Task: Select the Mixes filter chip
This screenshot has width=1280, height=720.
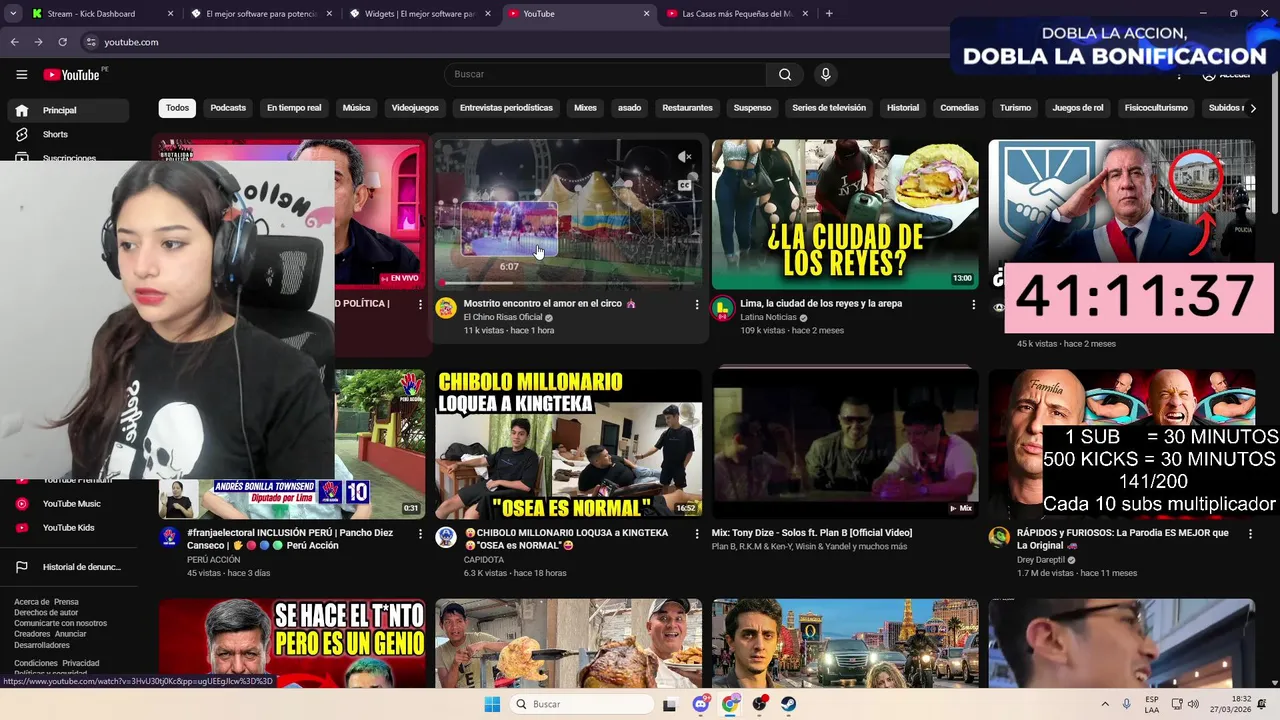Action: 585,108
